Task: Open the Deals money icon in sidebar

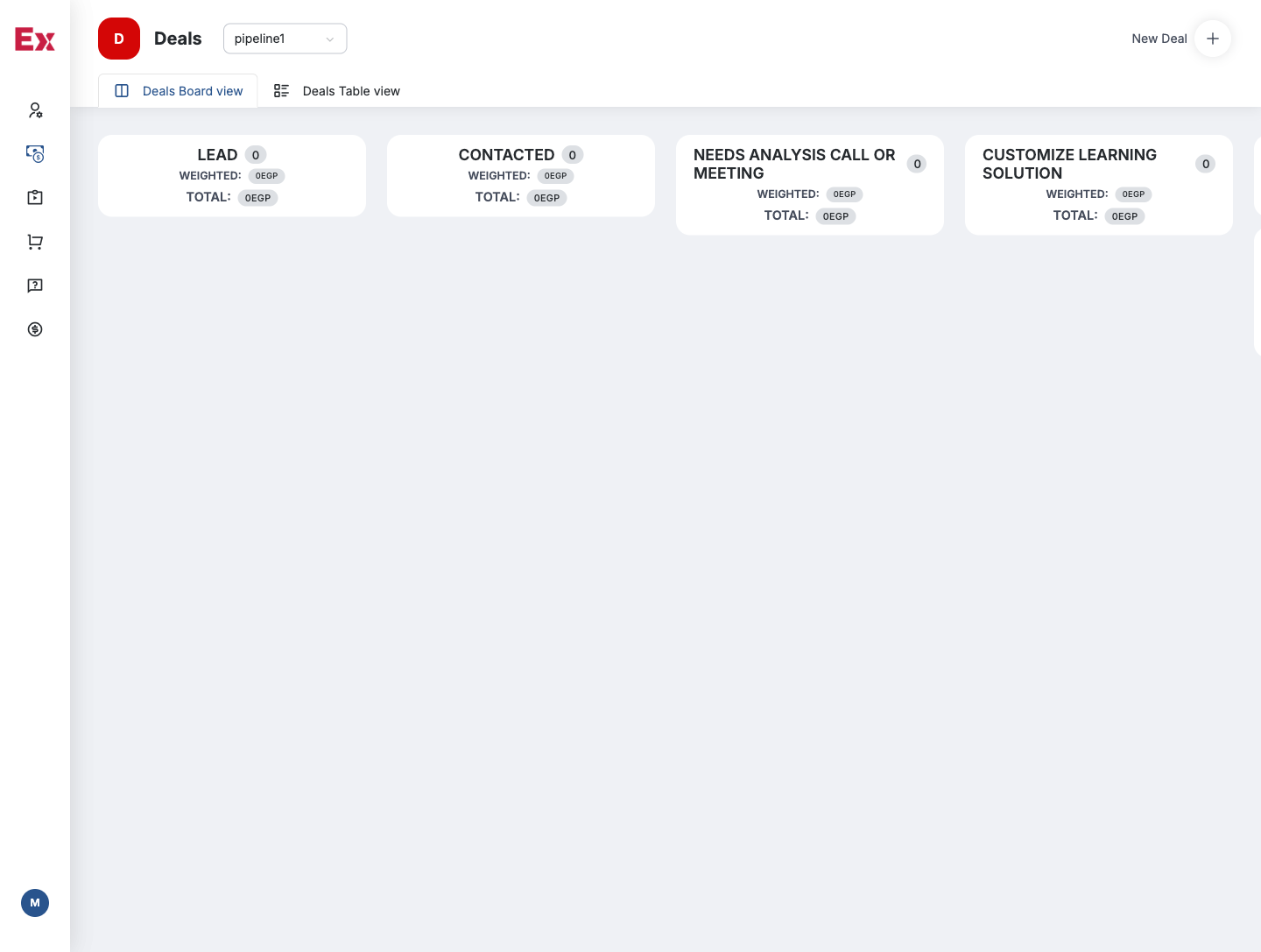Action: (x=35, y=154)
